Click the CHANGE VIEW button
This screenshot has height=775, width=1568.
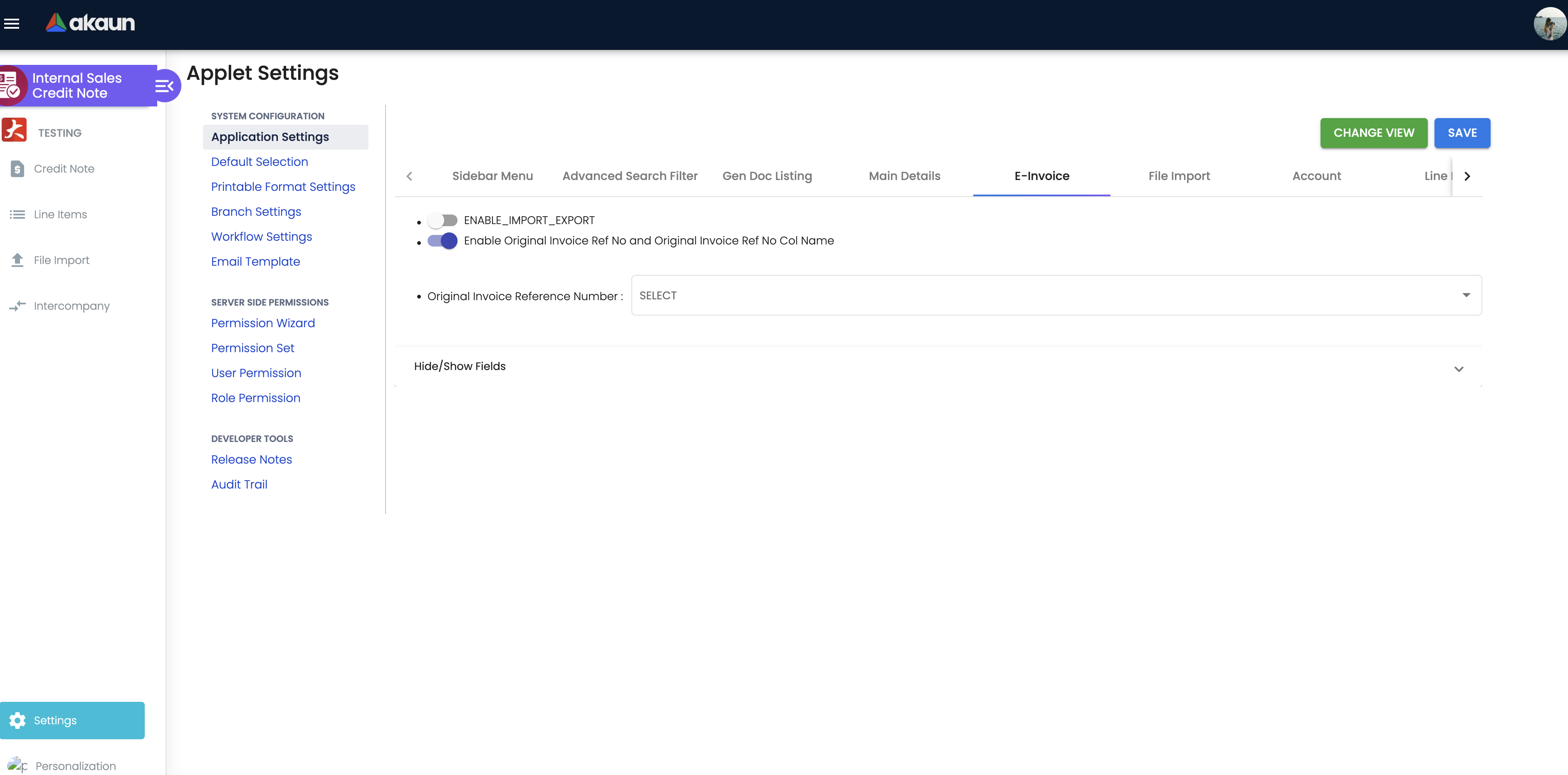click(1374, 133)
